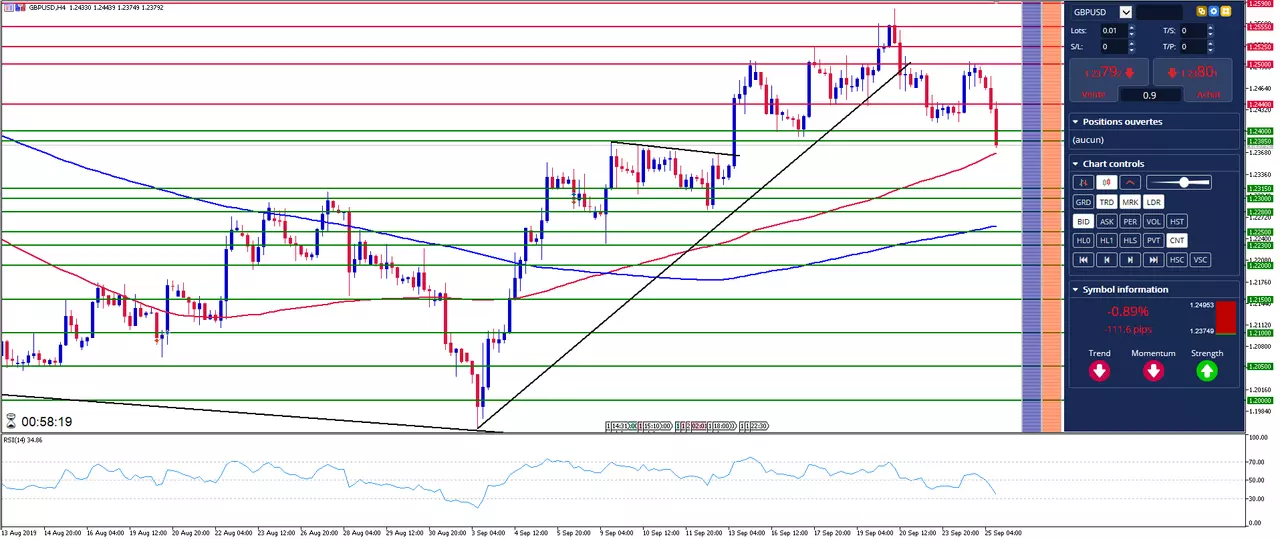Collapse the Chart controls section

point(1075,164)
